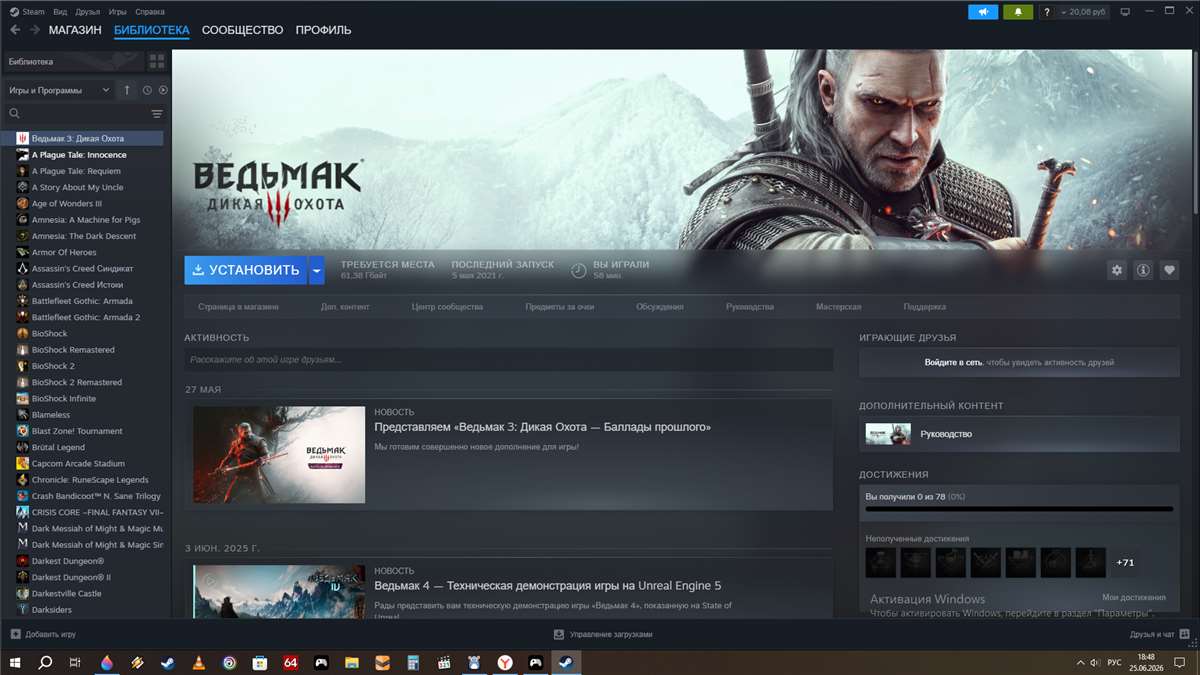
Task: Open the Справка menu
Action: click(150, 12)
